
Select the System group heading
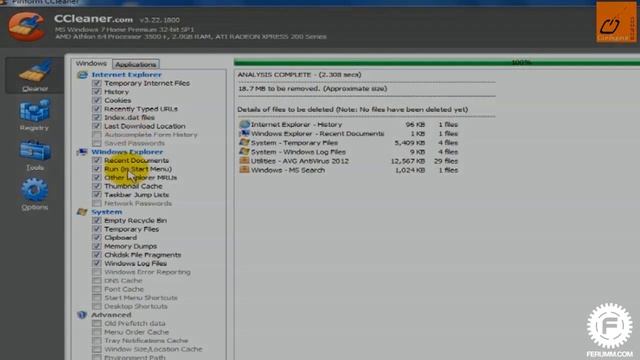click(x=107, y=212)
